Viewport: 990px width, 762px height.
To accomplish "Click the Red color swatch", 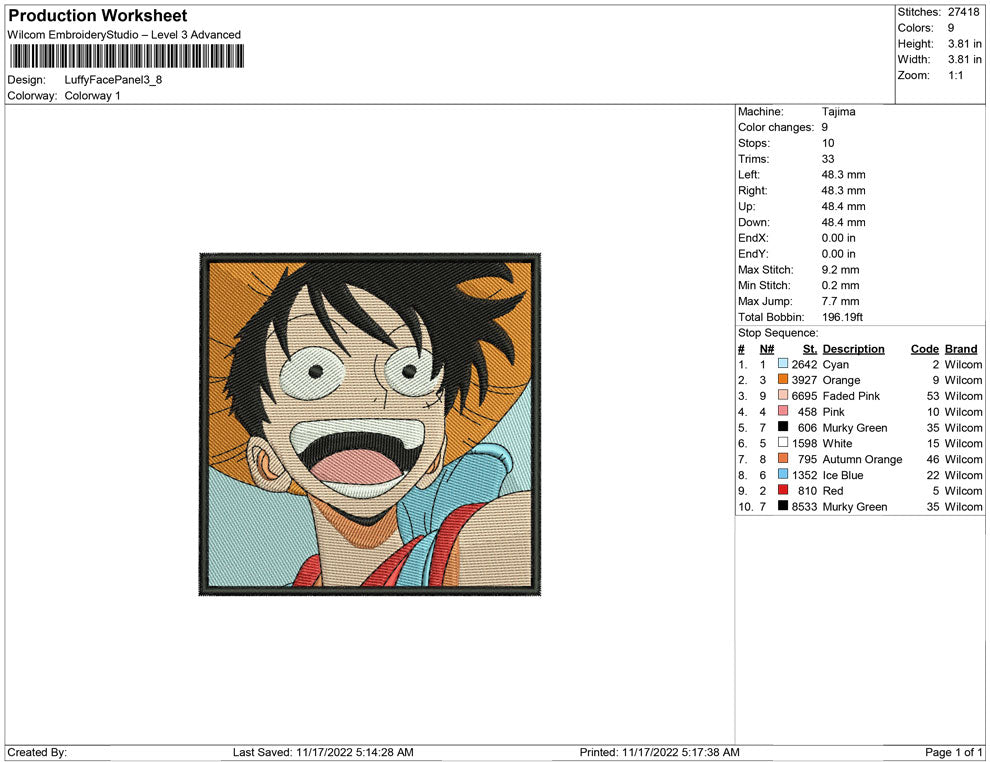I will point(783,490).
